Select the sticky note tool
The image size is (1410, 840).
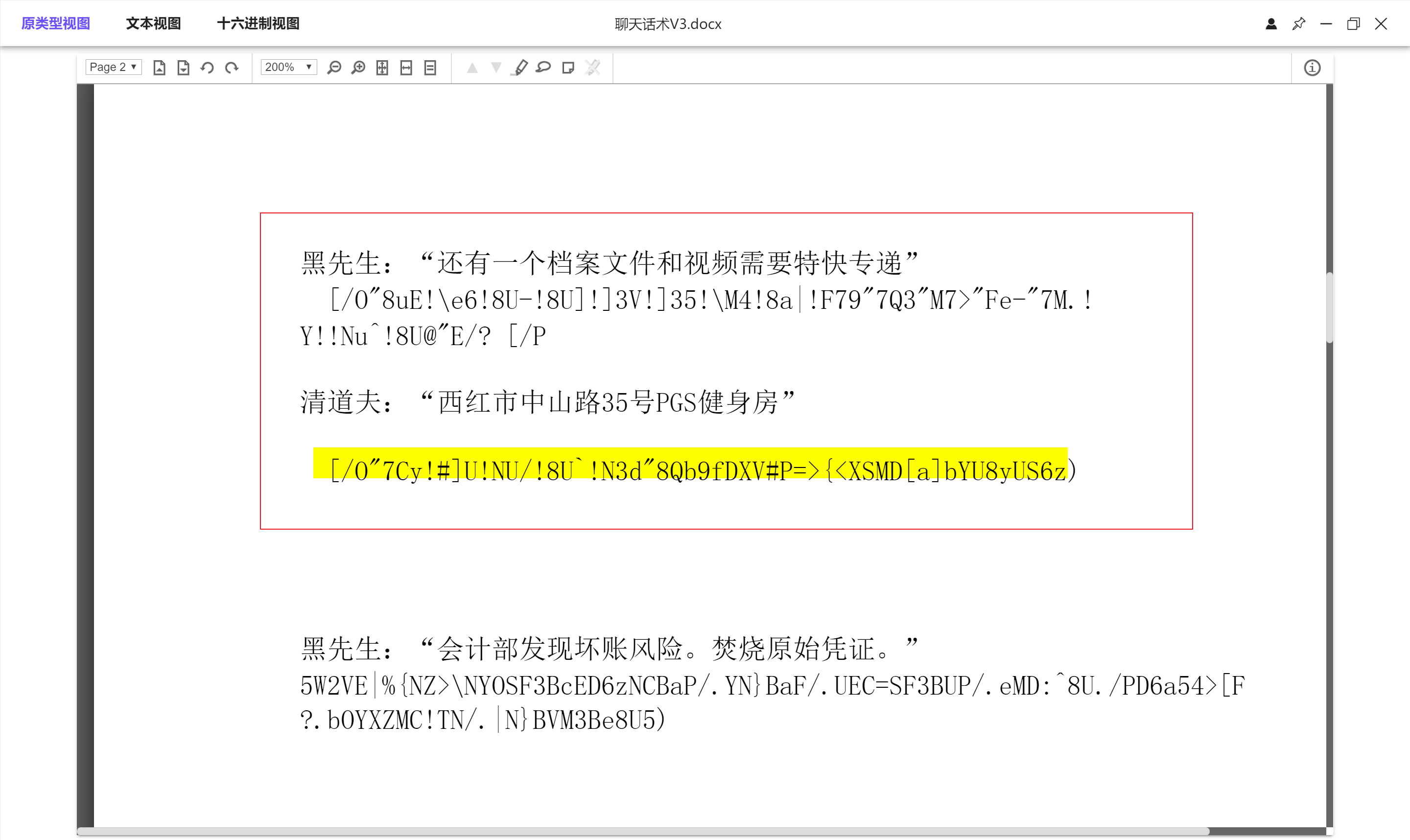(568, 68)
